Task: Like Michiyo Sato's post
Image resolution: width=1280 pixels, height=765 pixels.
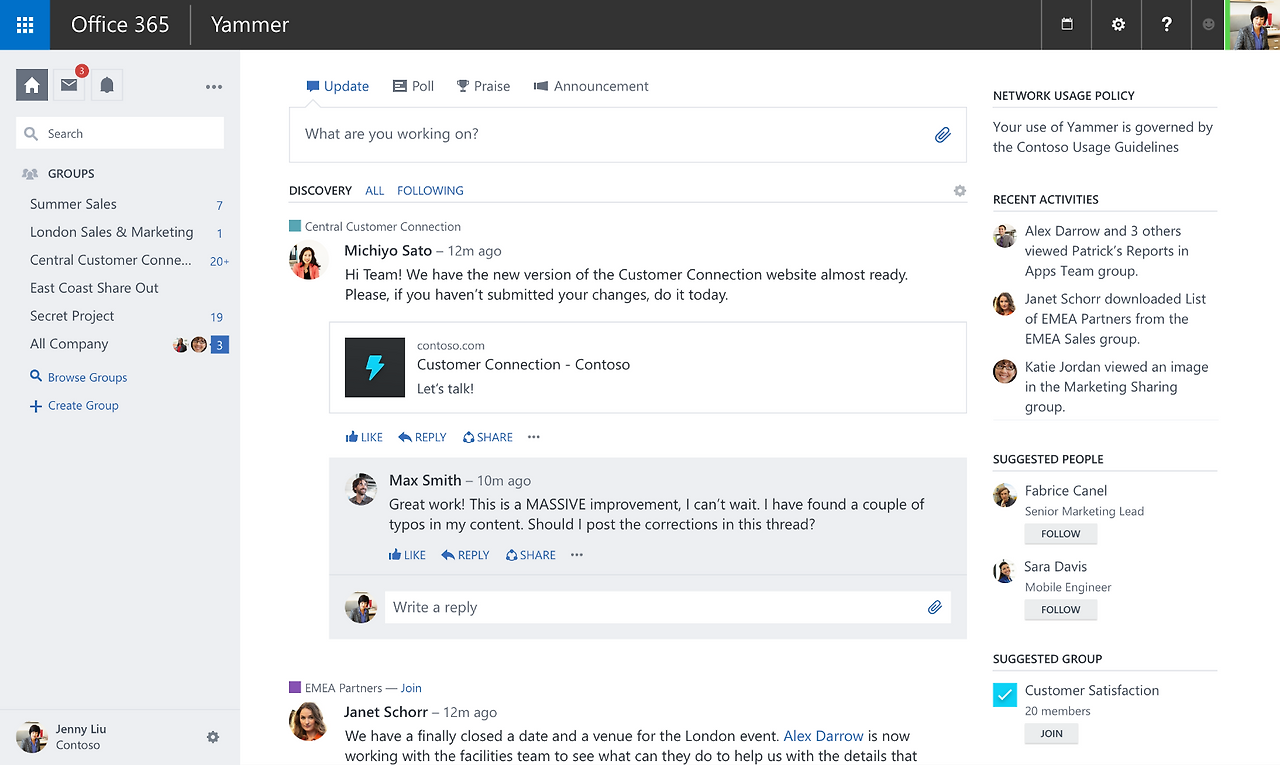Action: tap(363, 437)
